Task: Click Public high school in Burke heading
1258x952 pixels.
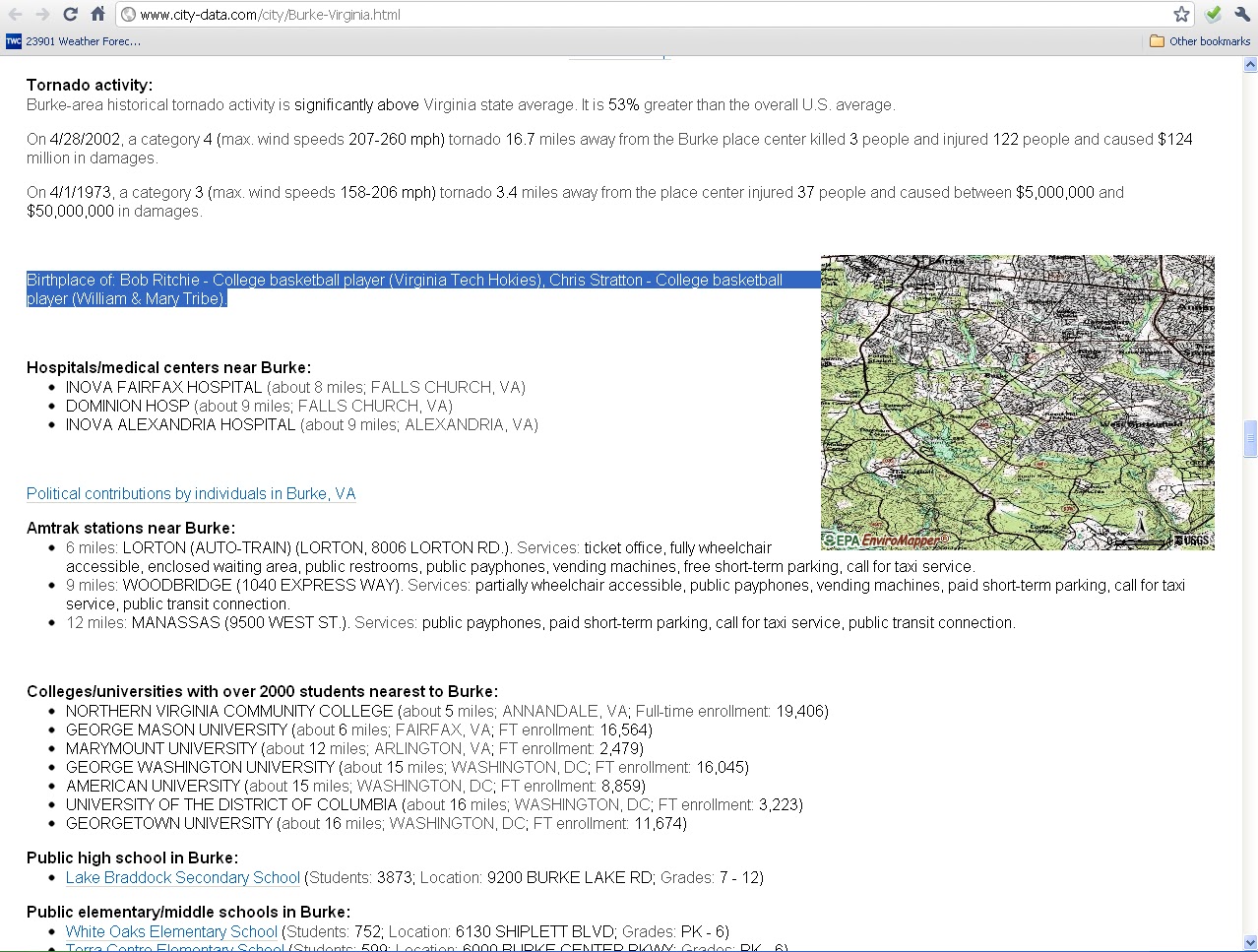Action: pyautogui.click(x=132, y=857)
